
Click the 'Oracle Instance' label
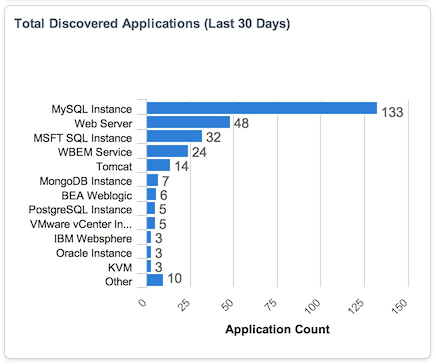click(x=94, y=253)
